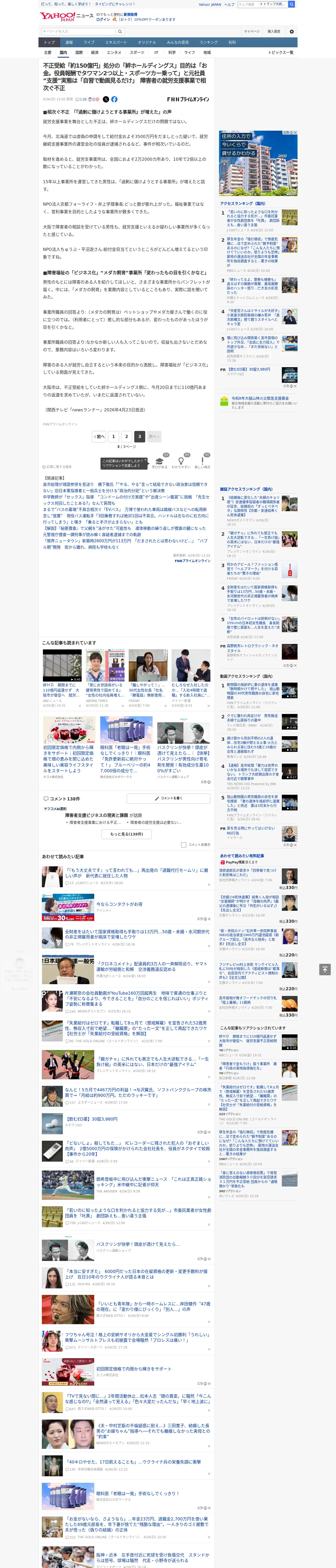
Task: Open the apartment advertisement image in sidebar
Action: click(259, 163)
